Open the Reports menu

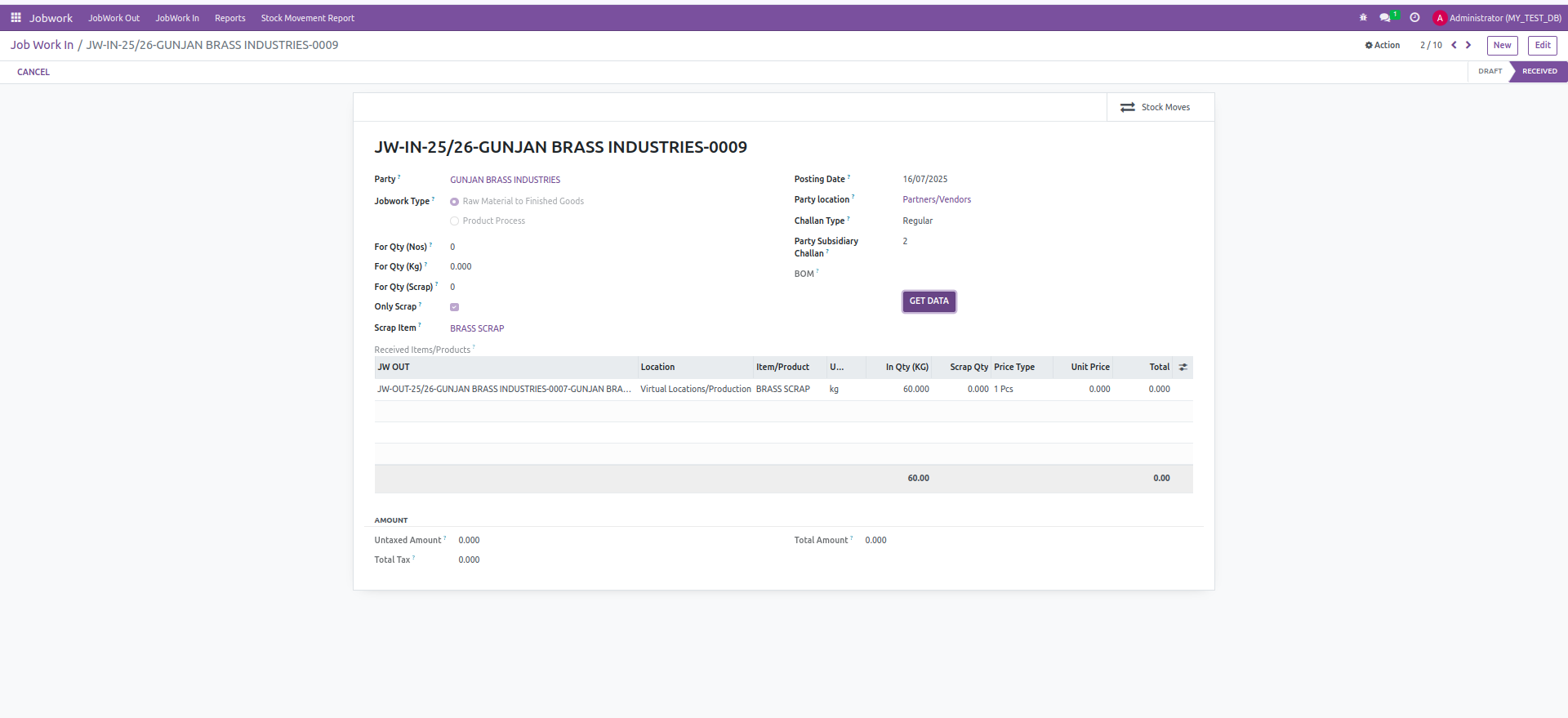coord(229,18)
